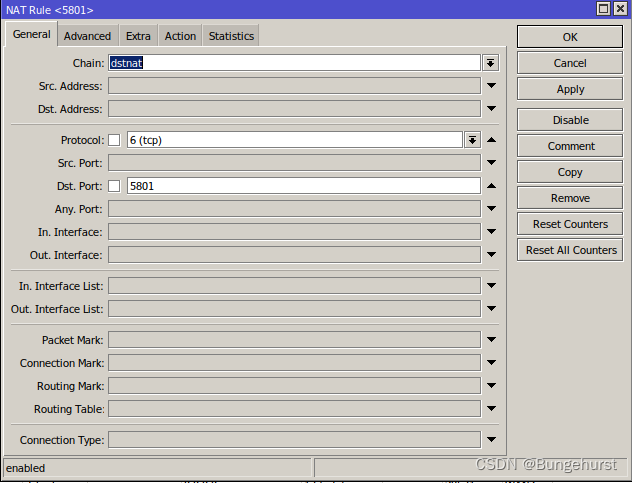Click the disabled Connection Mark field
The image size is (632, 483).
[x=294, y=362]
